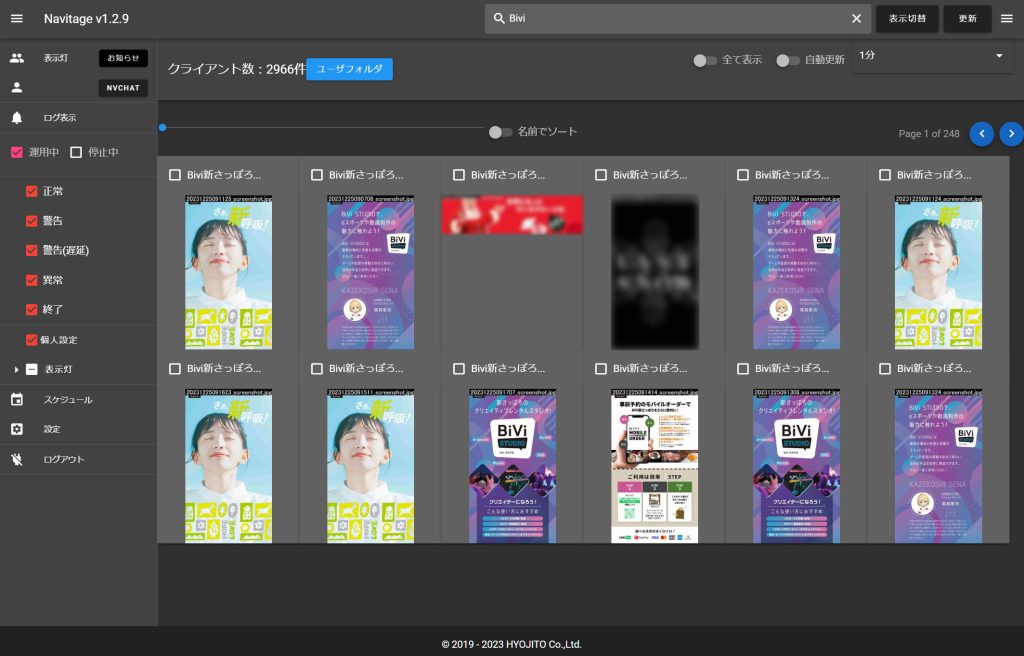Open the blurred black thumbnail
1024x656 pixels.
coord(654,272)
